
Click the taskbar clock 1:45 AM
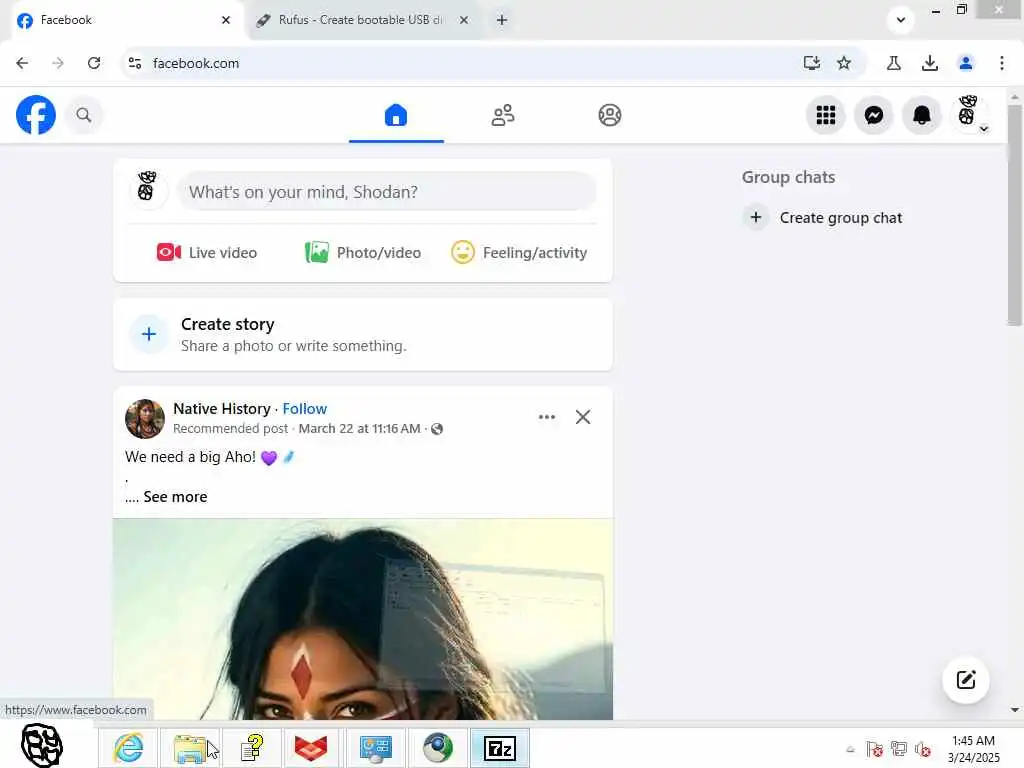point(973,741)
